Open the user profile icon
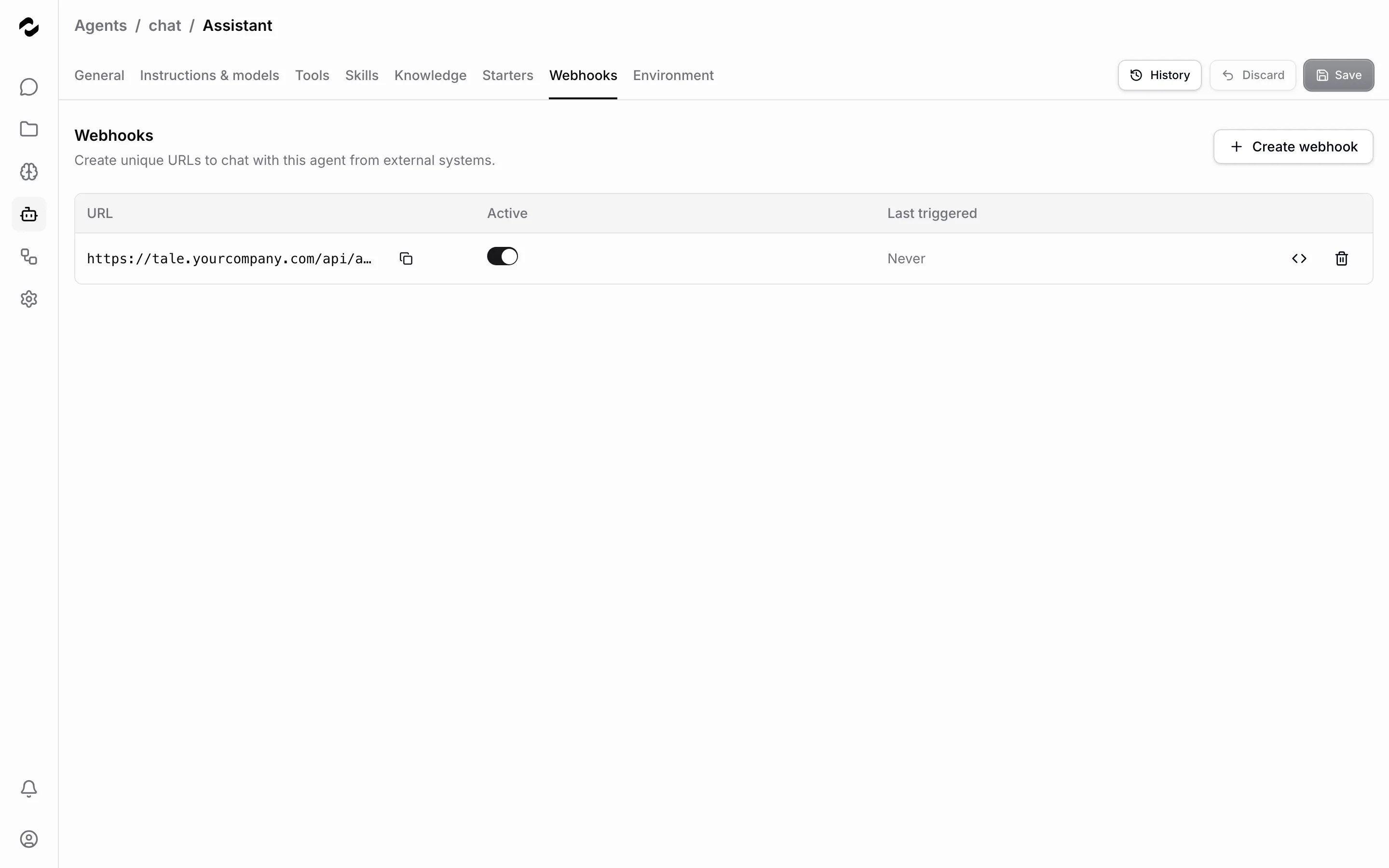Screen dimensions: 1389x868 point(29,839)
